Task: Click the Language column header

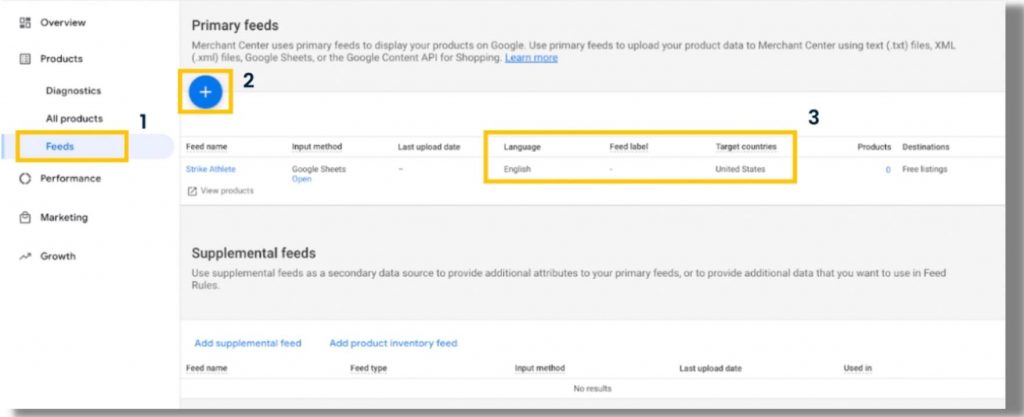Action: coord(522,147)
